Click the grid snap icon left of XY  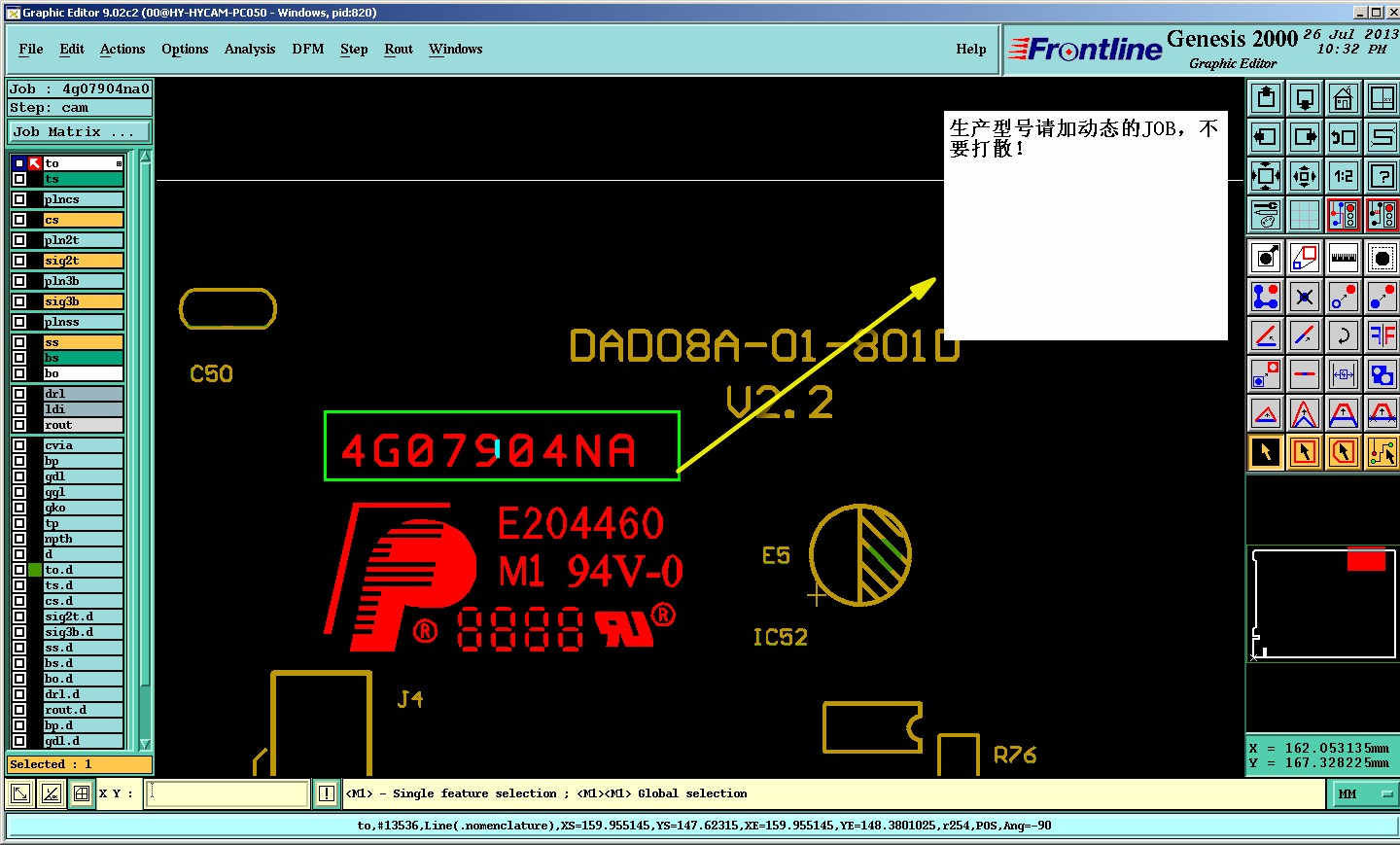click(82, 793)
